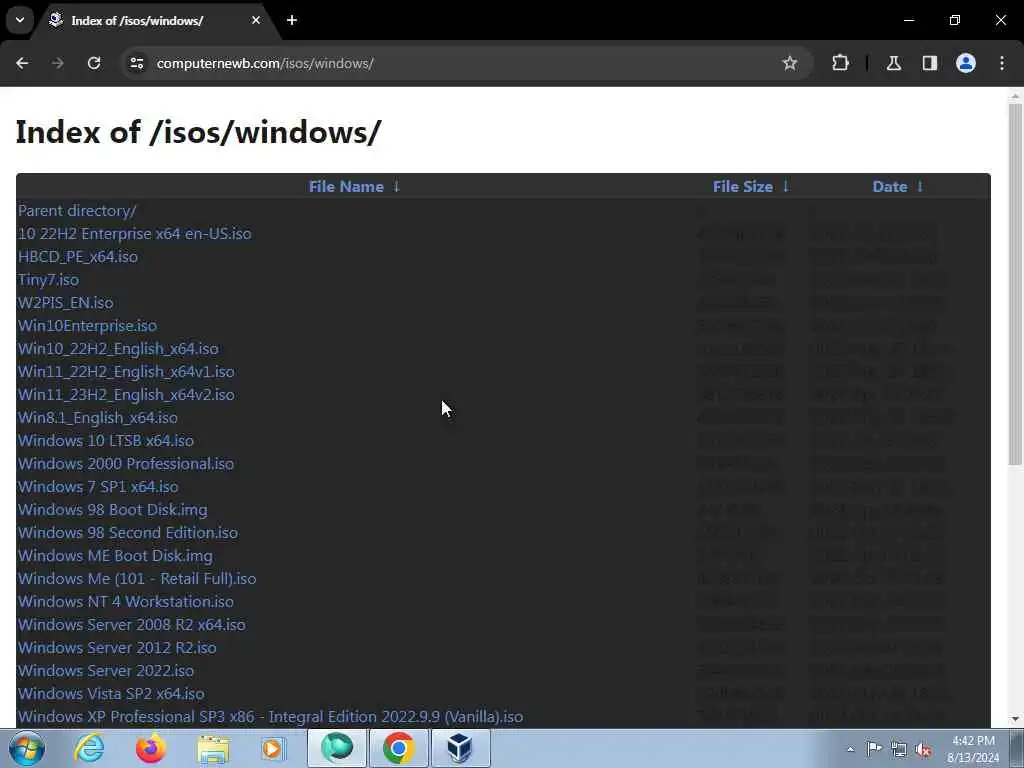Download Win8.1_English_x64.iso

click(x=97, y=418)
